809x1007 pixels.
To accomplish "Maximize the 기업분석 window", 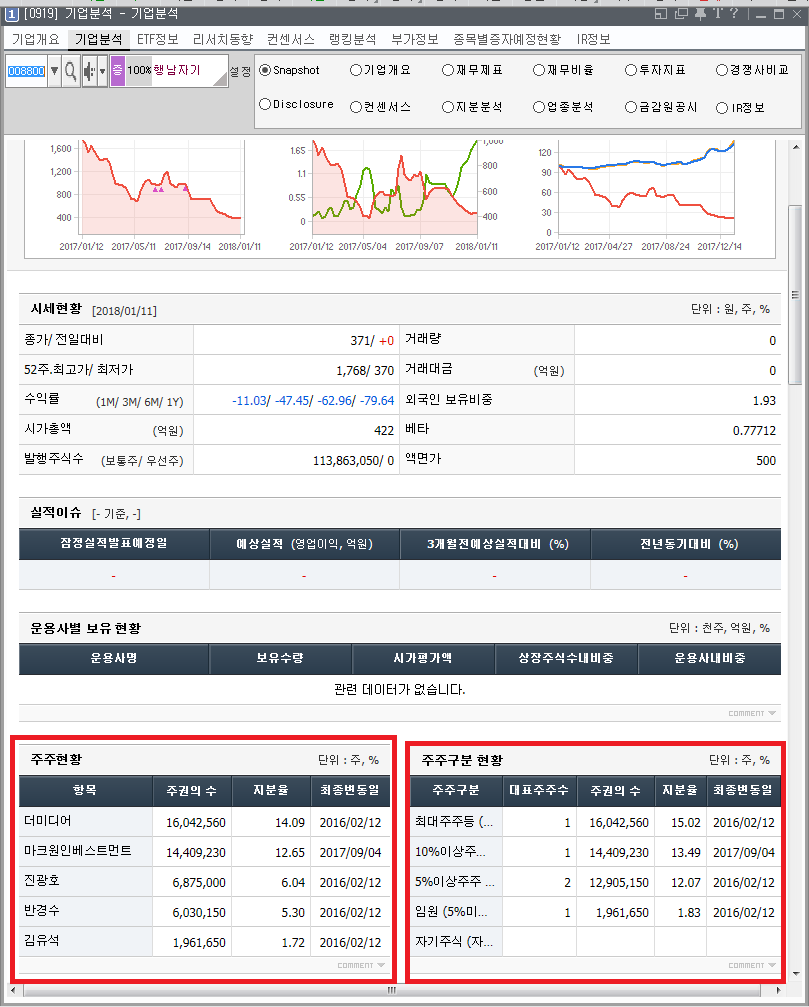I will (x=779, y=14).
